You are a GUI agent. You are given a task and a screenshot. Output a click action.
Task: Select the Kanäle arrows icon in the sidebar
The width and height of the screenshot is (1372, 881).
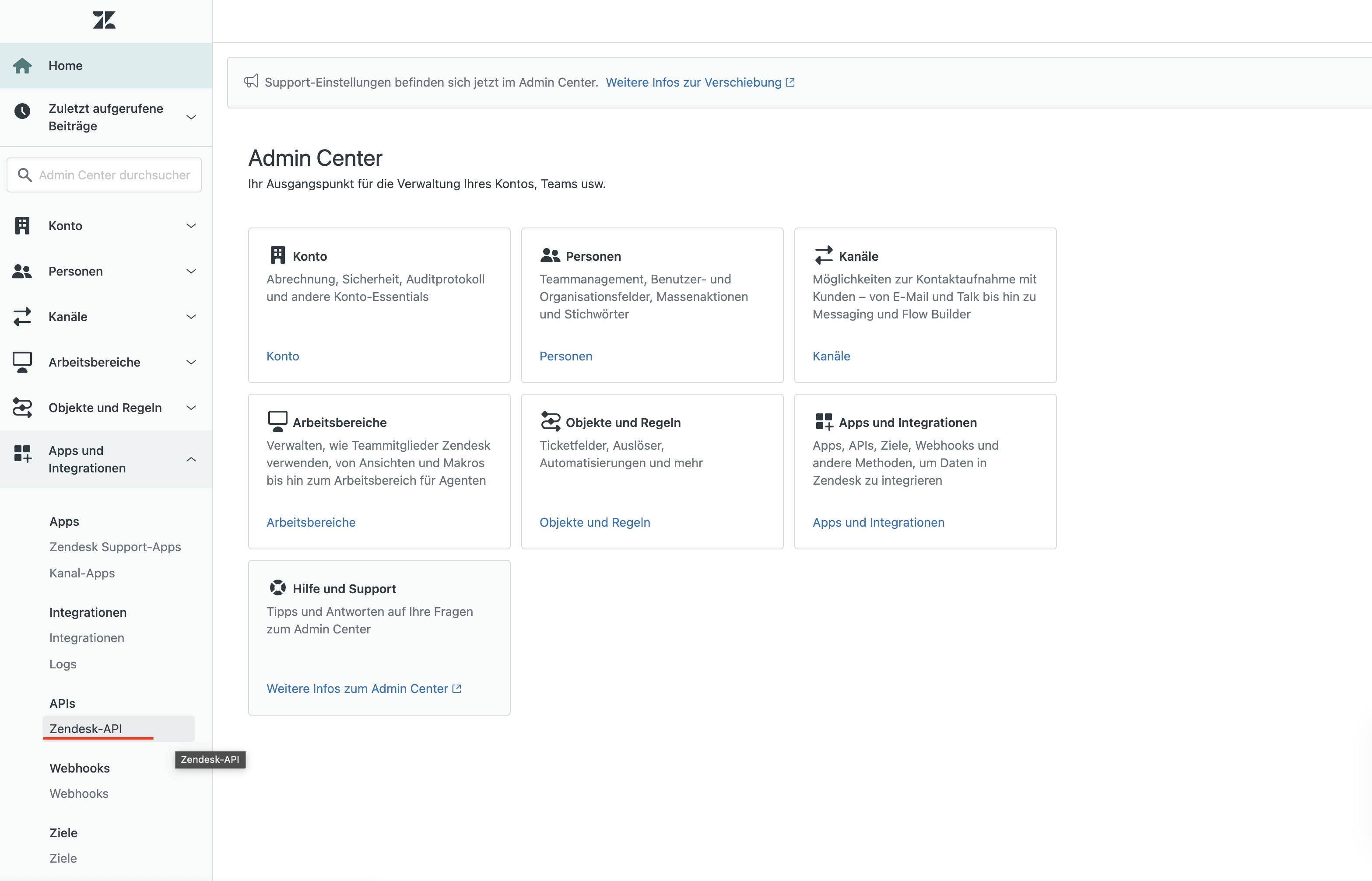click(22, 316)
